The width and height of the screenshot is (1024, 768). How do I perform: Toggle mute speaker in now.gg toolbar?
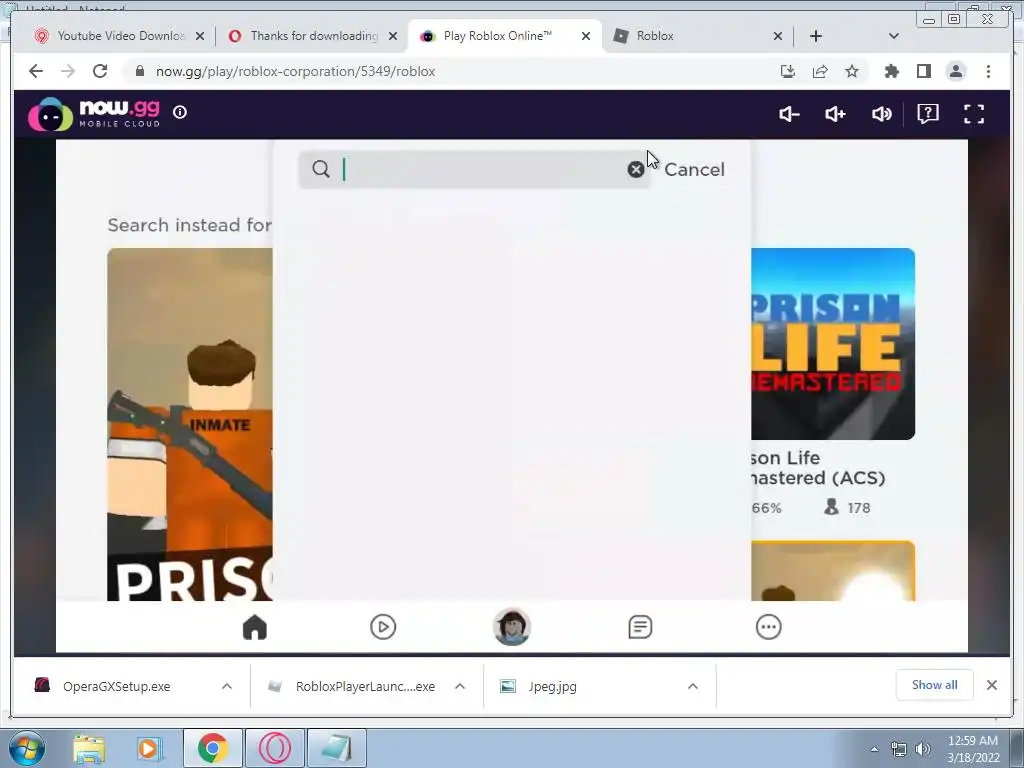(x=882, y=114)
